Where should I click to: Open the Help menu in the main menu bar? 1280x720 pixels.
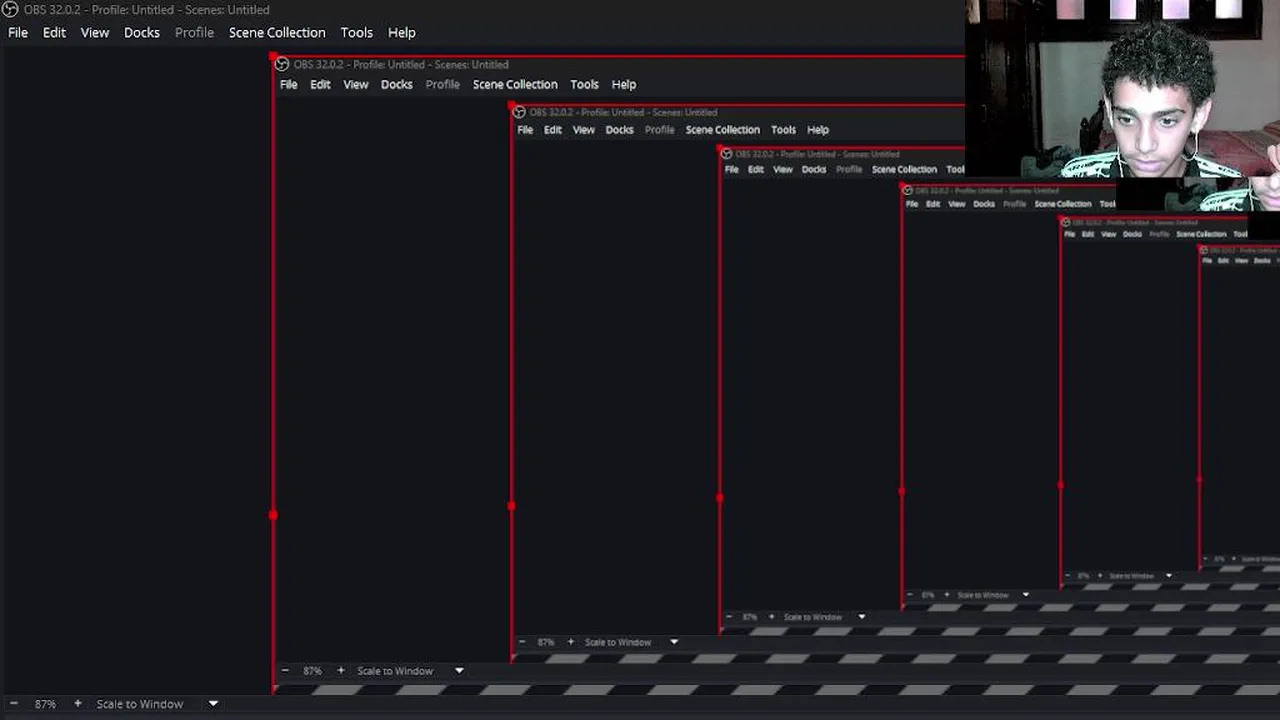tap(401, 32)
